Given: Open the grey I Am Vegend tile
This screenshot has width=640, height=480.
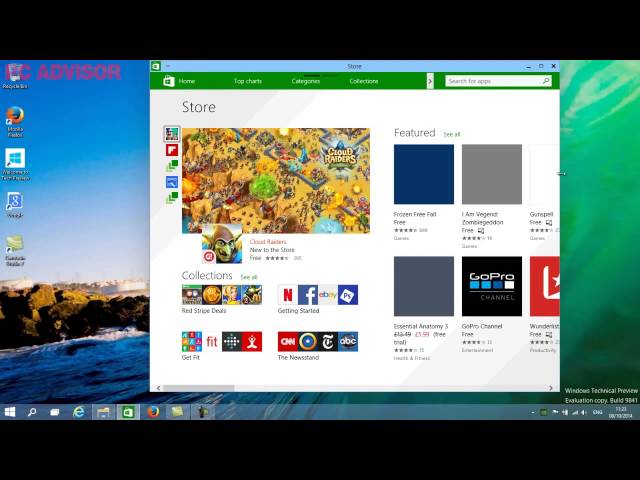Looking at the screenshot, I should [x=491, y=174].
